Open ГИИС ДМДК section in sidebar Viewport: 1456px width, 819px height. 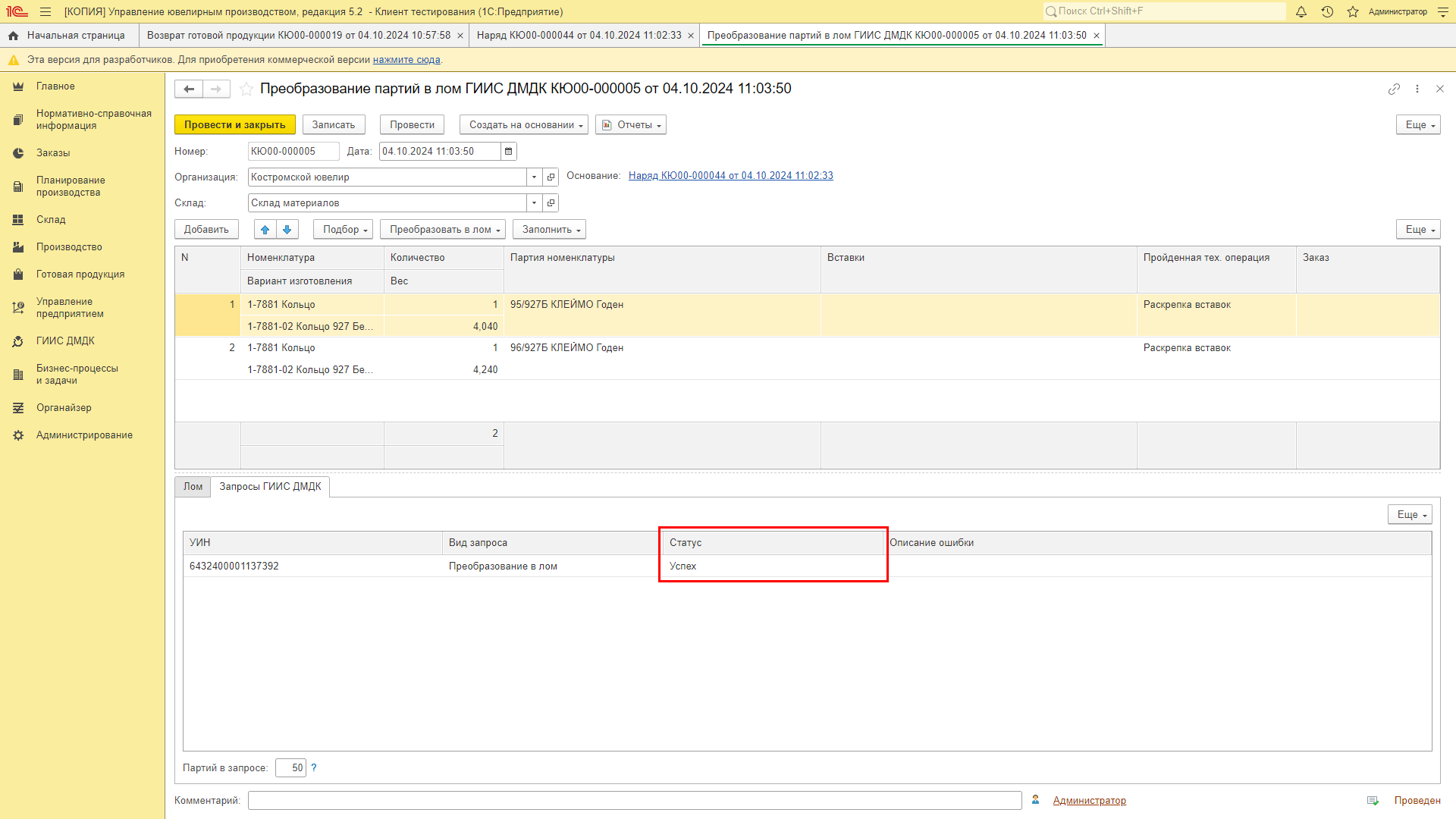pyautogui.click(x=65, y=341)
